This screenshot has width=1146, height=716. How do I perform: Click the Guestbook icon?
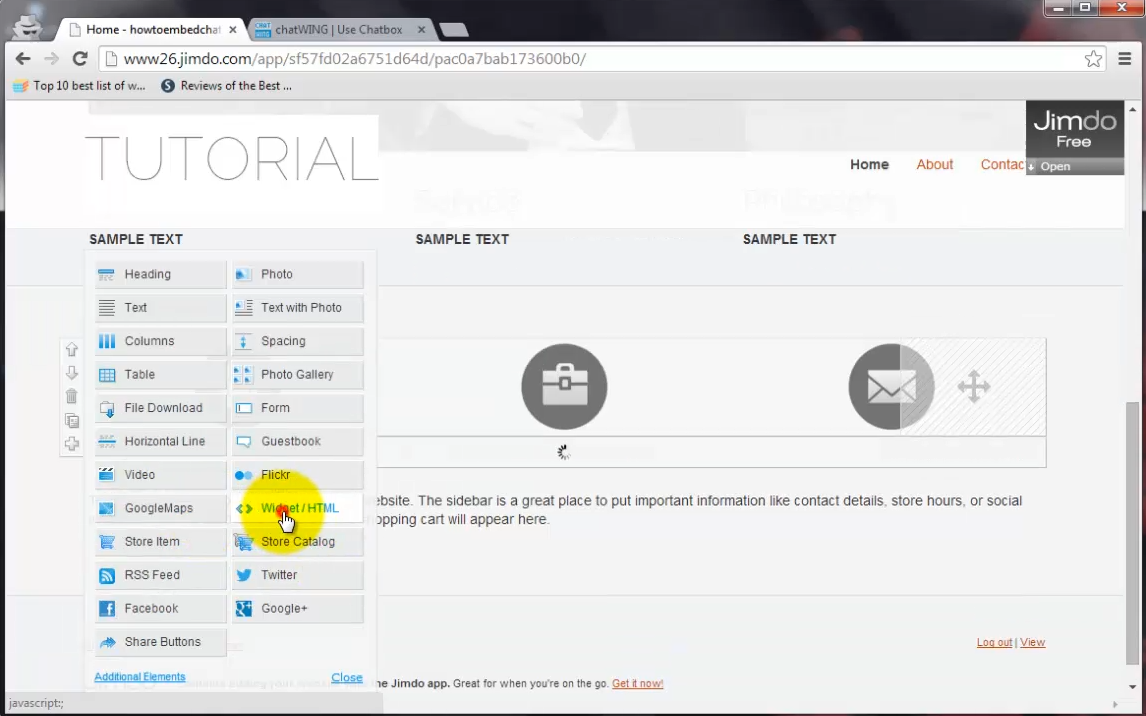243,441
